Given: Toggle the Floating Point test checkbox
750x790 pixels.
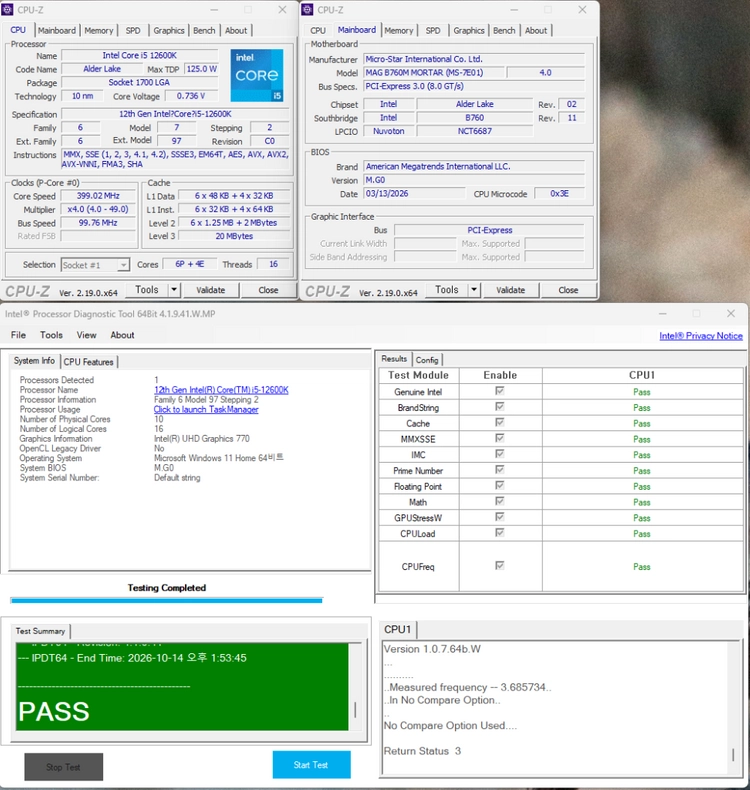Looking at the screenshot, I should (x=500, y=485).
